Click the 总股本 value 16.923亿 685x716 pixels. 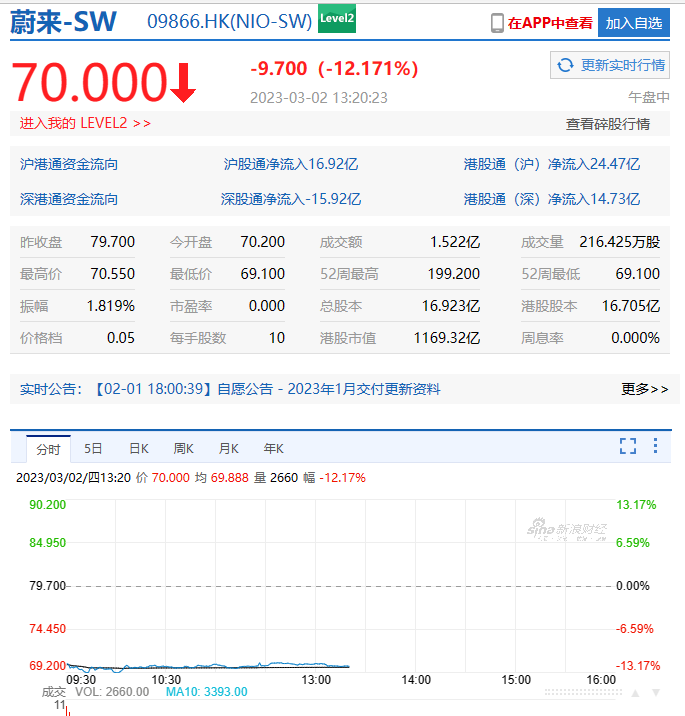pos(451,306)
